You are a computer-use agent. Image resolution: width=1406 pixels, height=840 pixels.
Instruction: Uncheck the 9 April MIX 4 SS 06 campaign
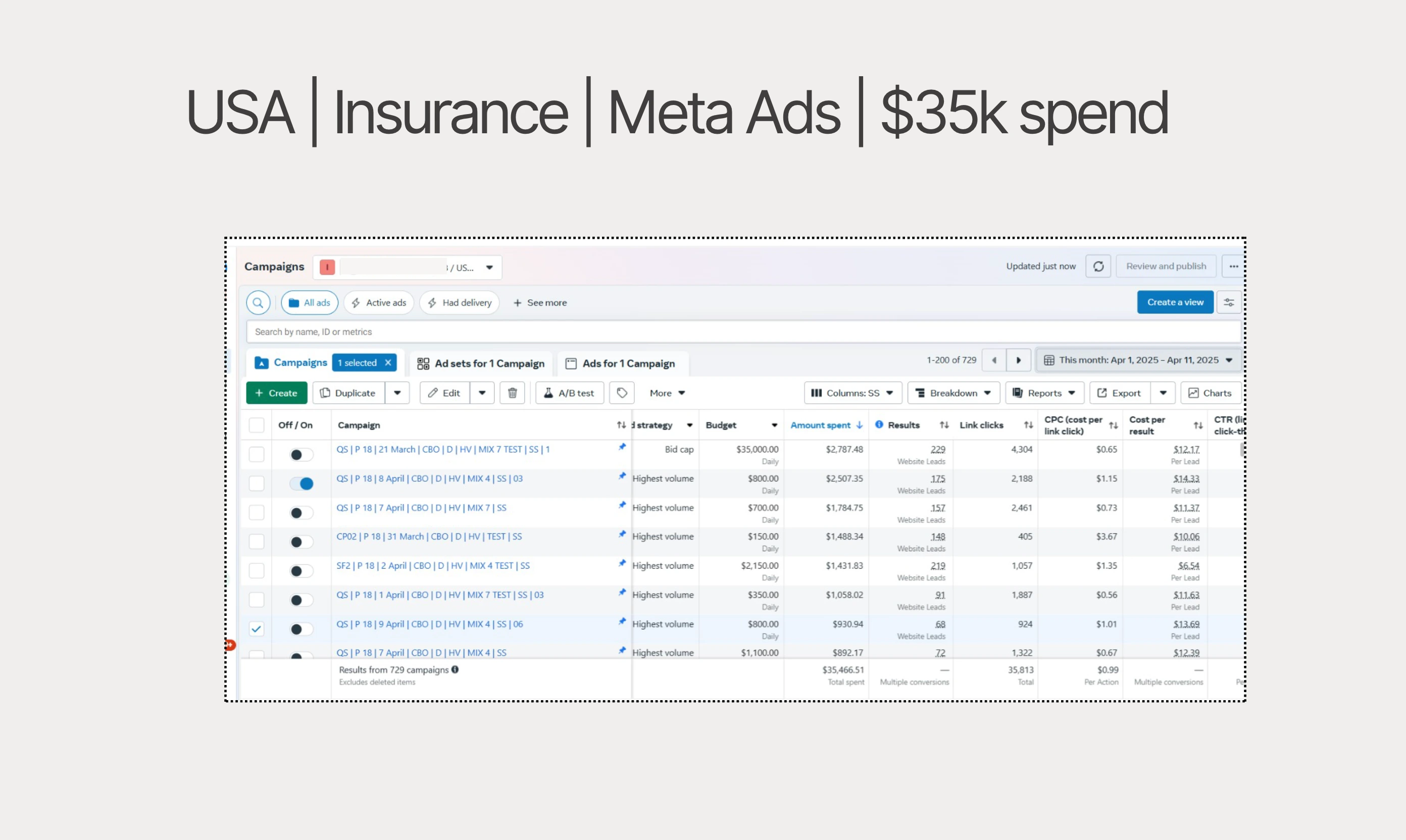click(257, 629)
